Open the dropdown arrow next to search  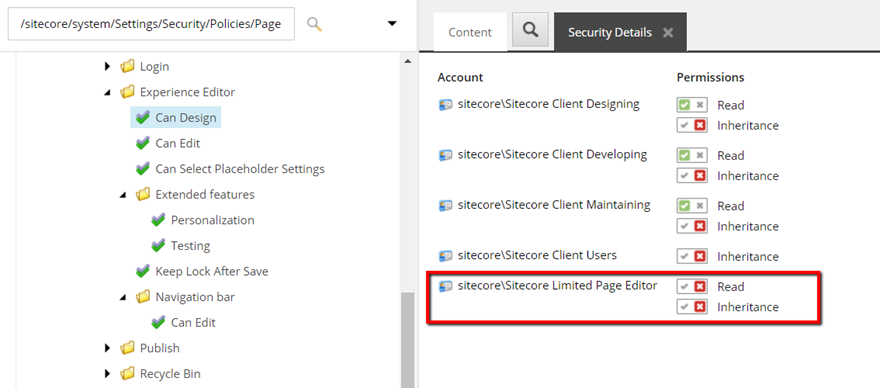(392, 24)
